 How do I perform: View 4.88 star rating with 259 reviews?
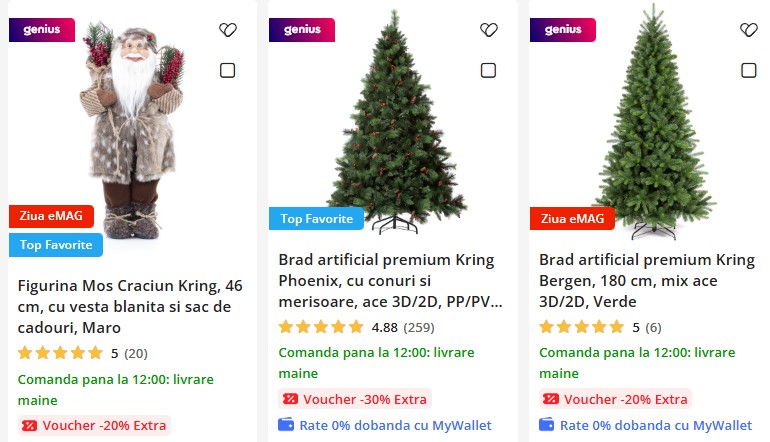357,328
